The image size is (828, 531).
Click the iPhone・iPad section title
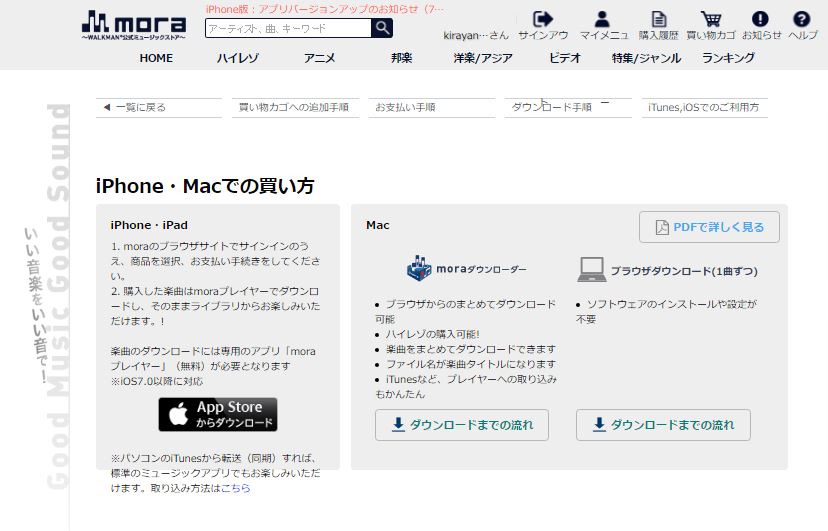pos(149,225)
